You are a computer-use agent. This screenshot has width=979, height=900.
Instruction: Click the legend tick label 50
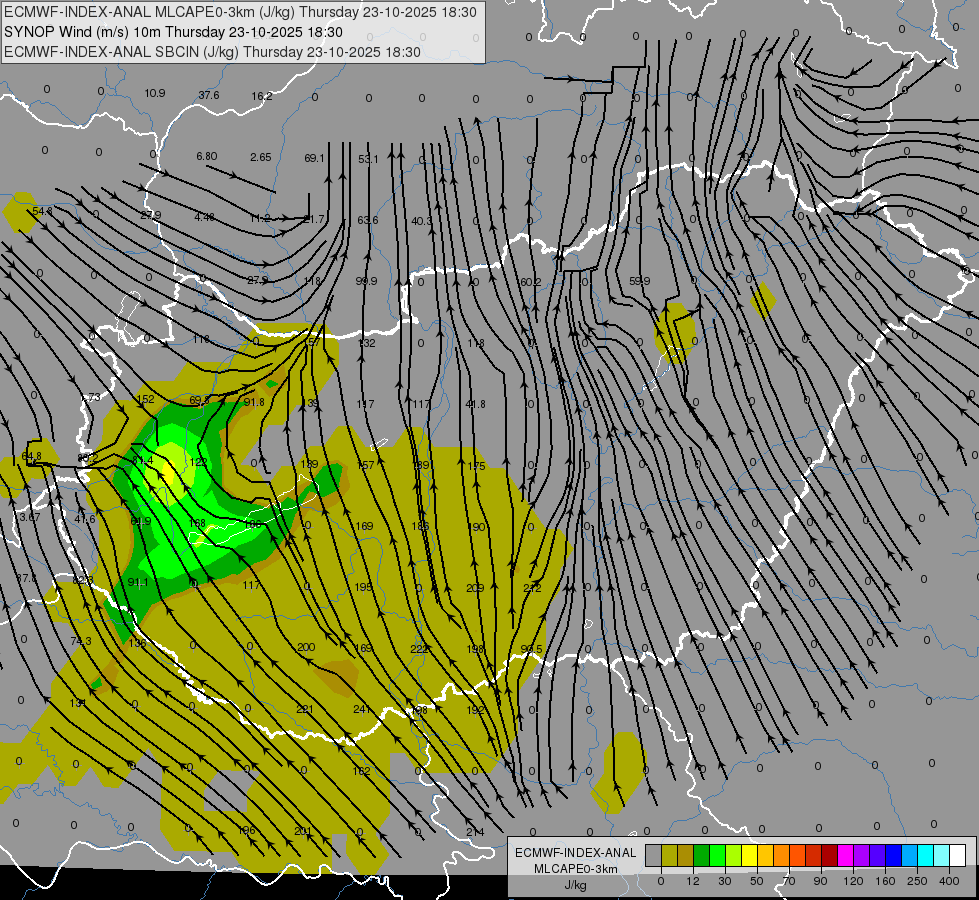[756, 881]
